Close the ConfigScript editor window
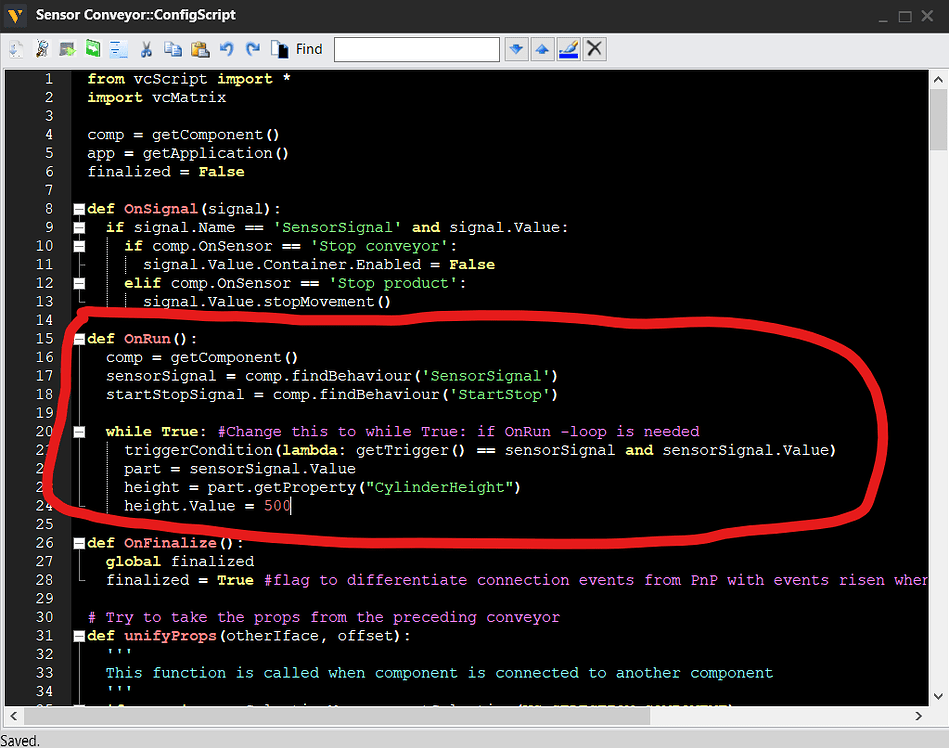The image size is (949, 748). click(927, 16)
